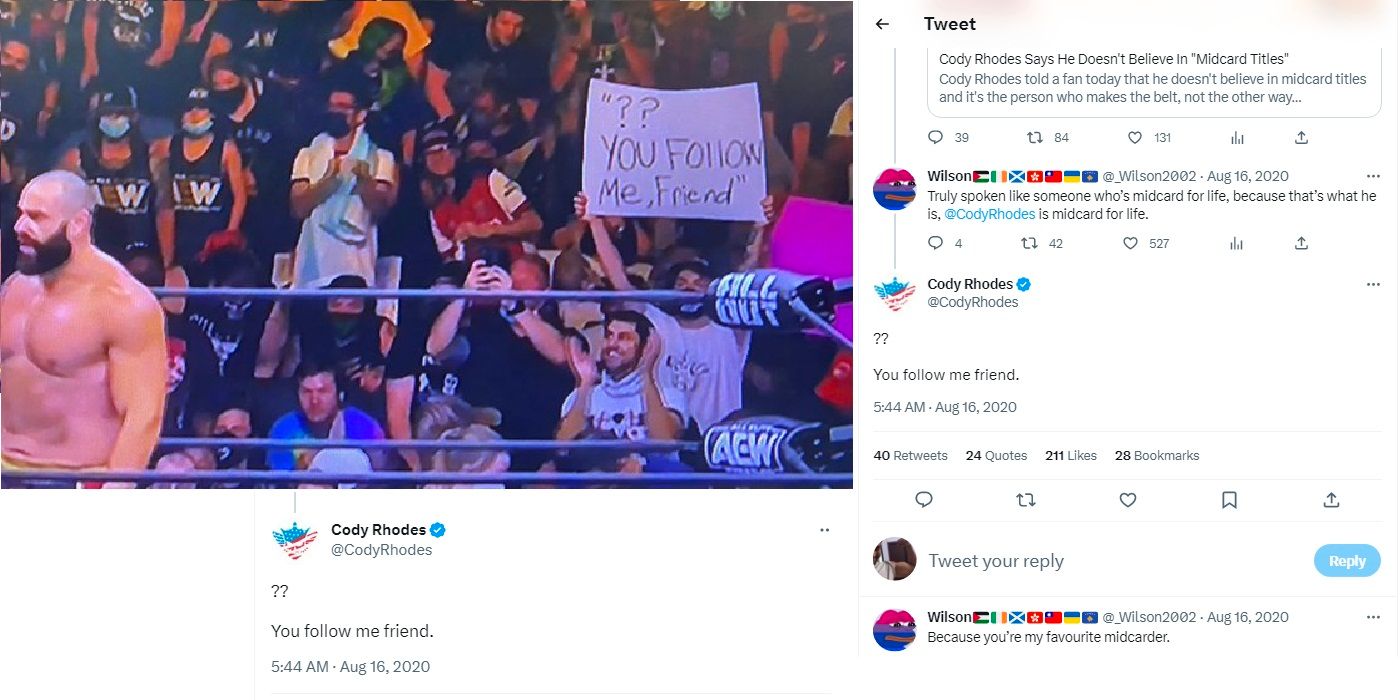Open replies on Wilson's midcard tweet
The image size is (1400, 700).
(x=935, y=242)
